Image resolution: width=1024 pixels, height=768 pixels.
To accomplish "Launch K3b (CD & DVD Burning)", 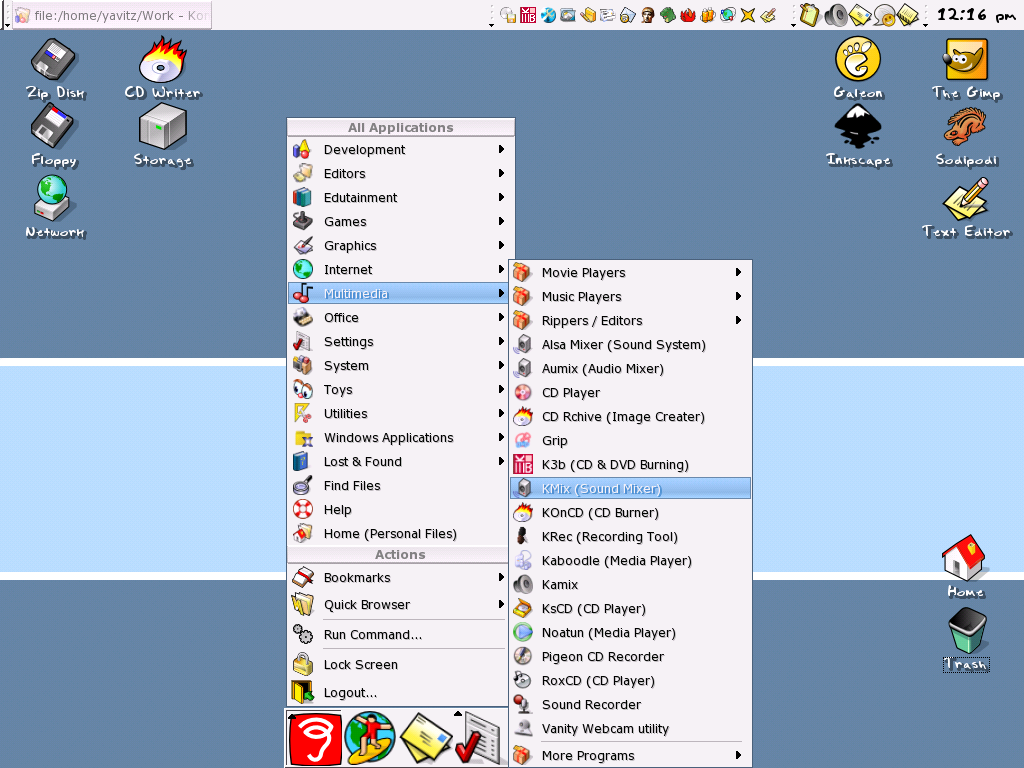I will [630, 465].
